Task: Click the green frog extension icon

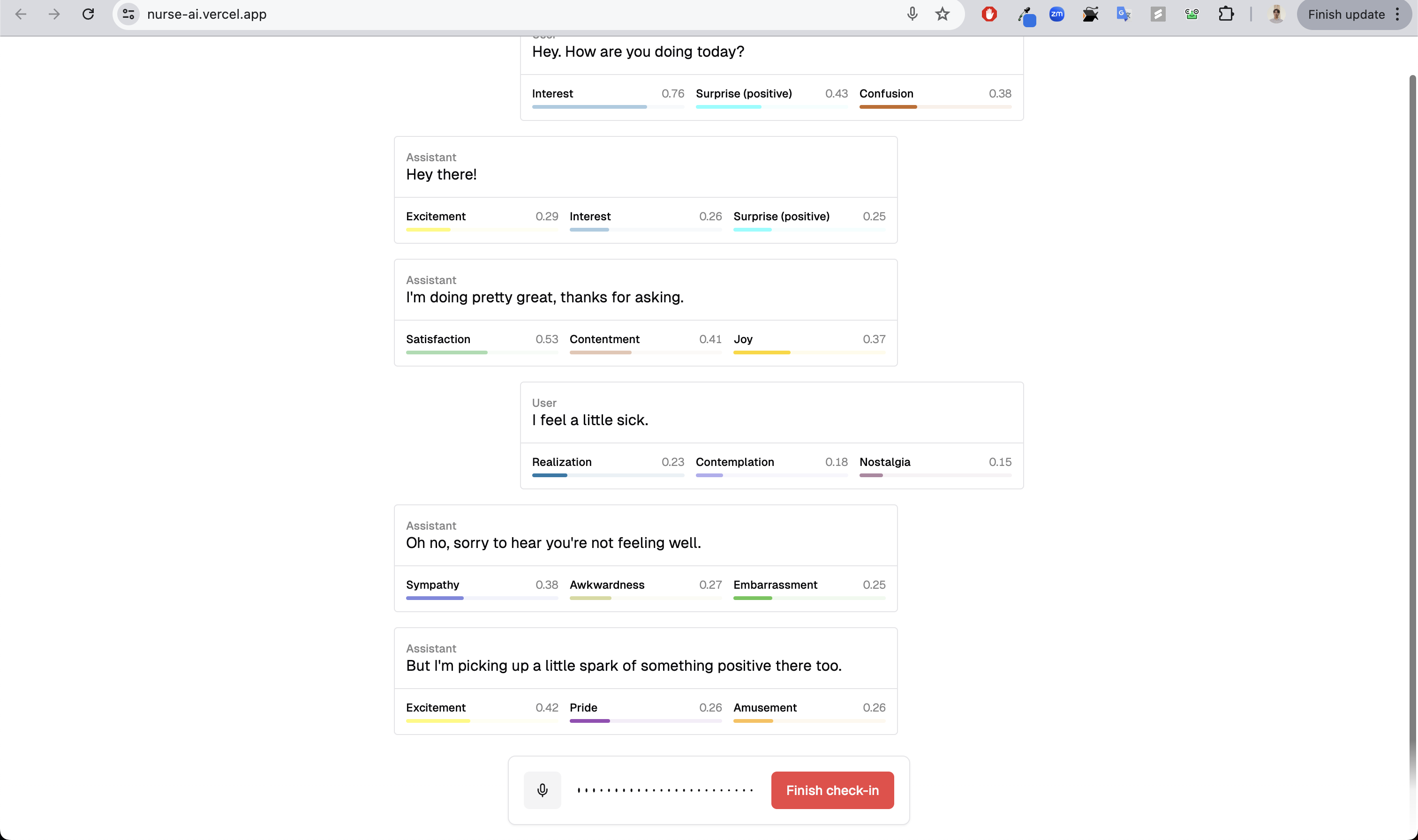Action: (1192, 14)
